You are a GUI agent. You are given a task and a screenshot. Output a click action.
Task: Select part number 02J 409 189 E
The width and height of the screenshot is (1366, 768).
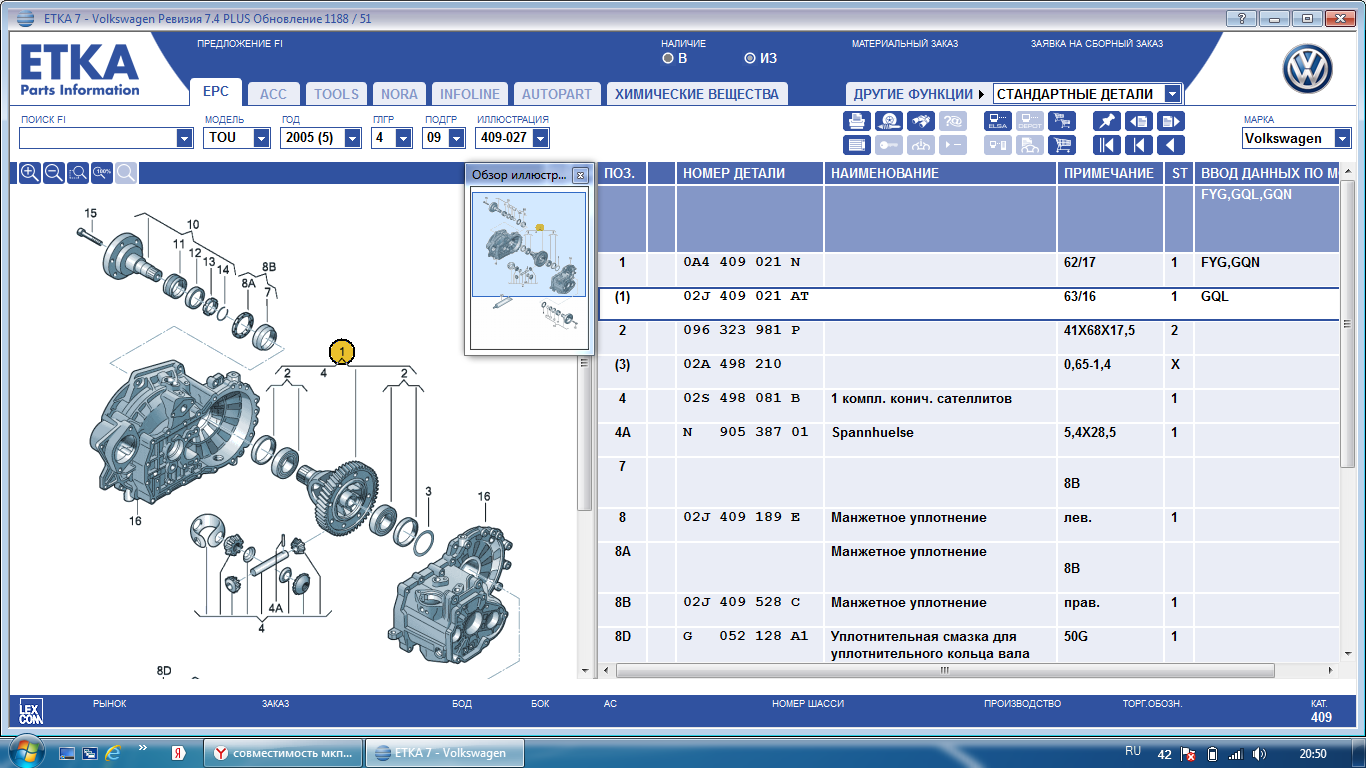pos(742,518)
